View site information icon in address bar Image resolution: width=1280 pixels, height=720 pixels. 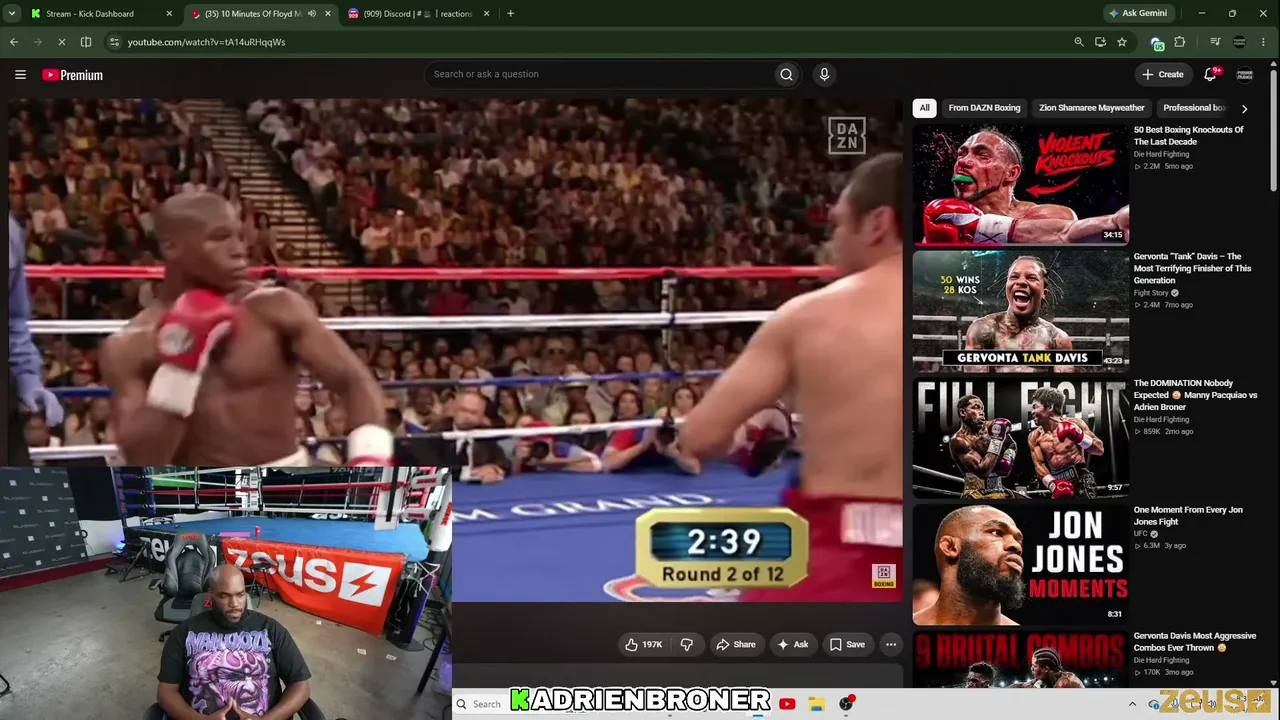[x=114, y=42]
